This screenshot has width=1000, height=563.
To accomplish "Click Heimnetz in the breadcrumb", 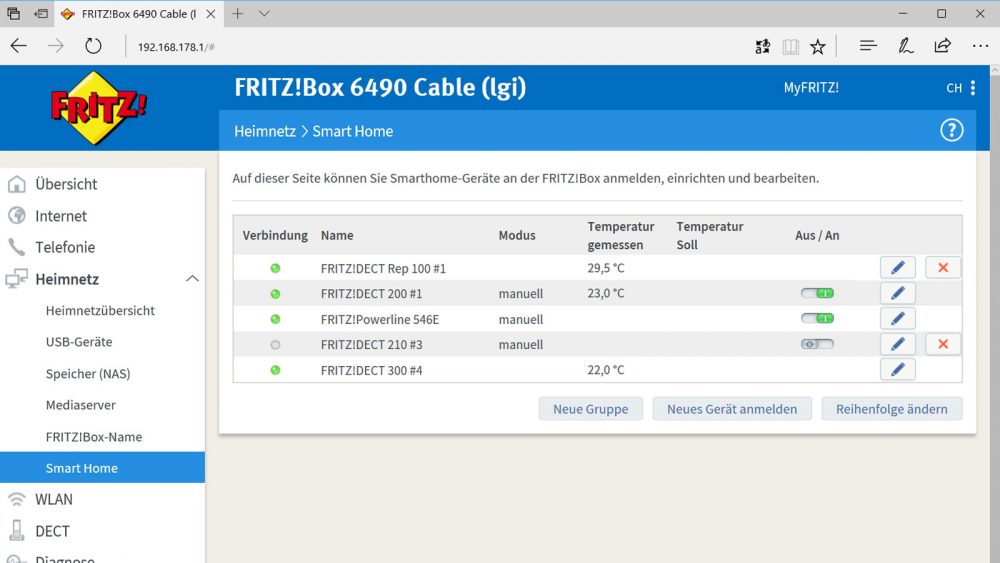I will (x=265, y=131).
